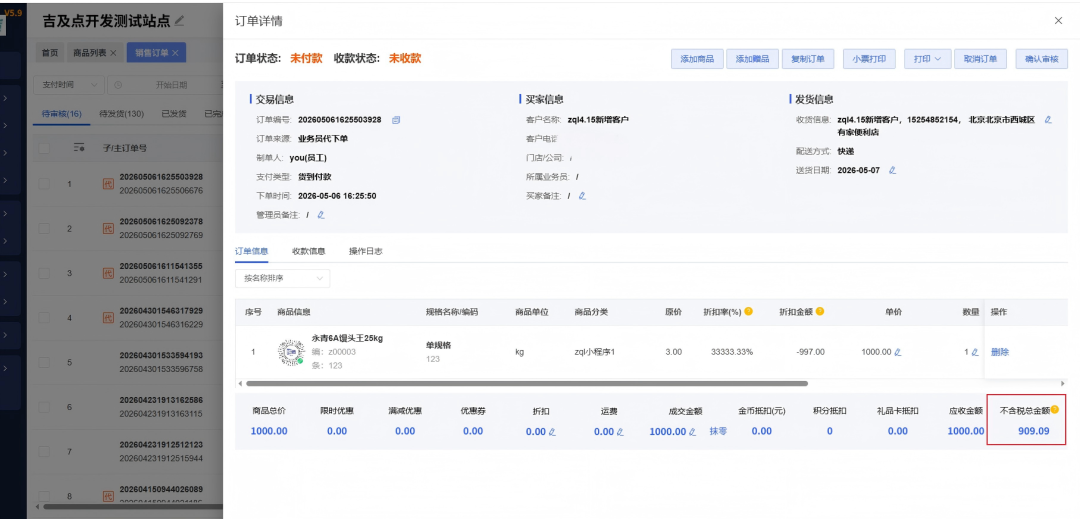The width and height of the screenshot is (1080, 519).
Task: Tick the checkbox for order row 5
Action: pos(44,362)
